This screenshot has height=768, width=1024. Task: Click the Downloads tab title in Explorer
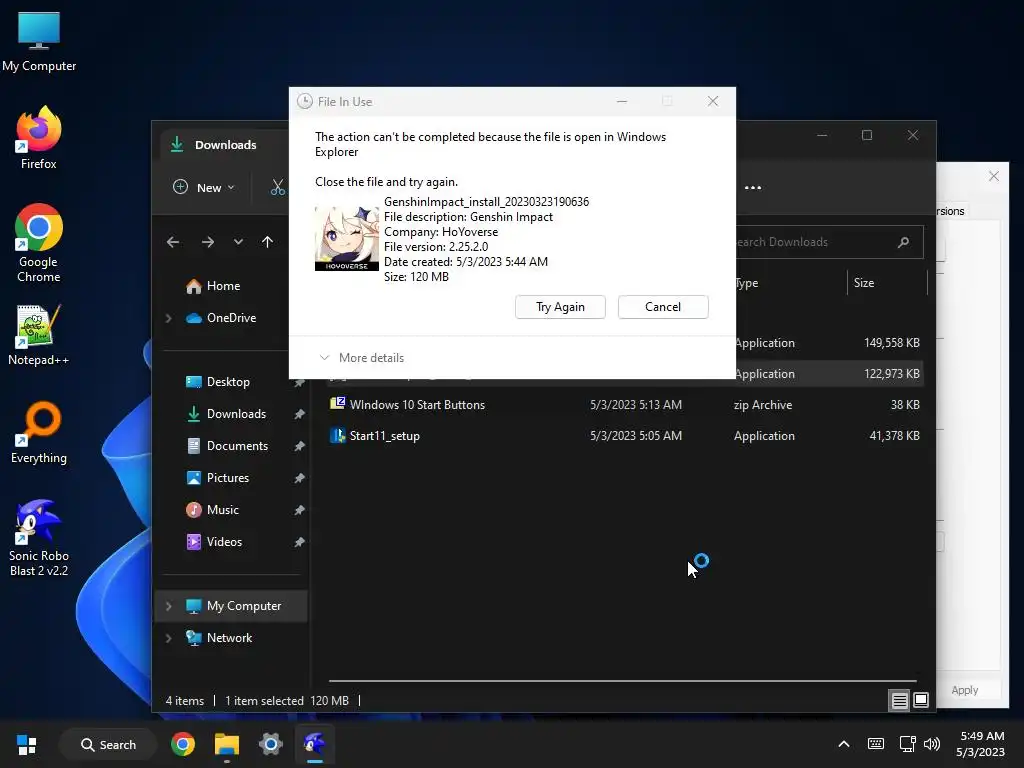[x=225, y=145]
